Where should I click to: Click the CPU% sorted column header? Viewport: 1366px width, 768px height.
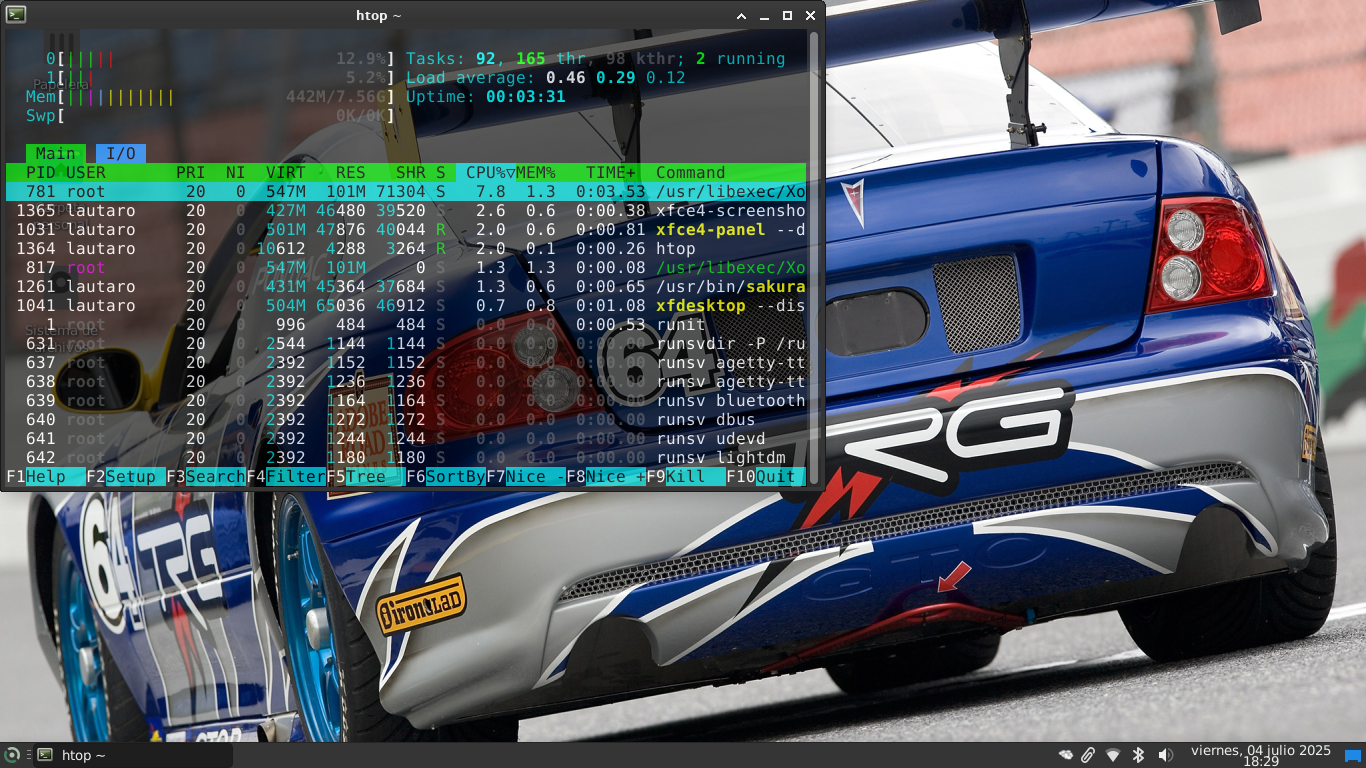point(486,173)
